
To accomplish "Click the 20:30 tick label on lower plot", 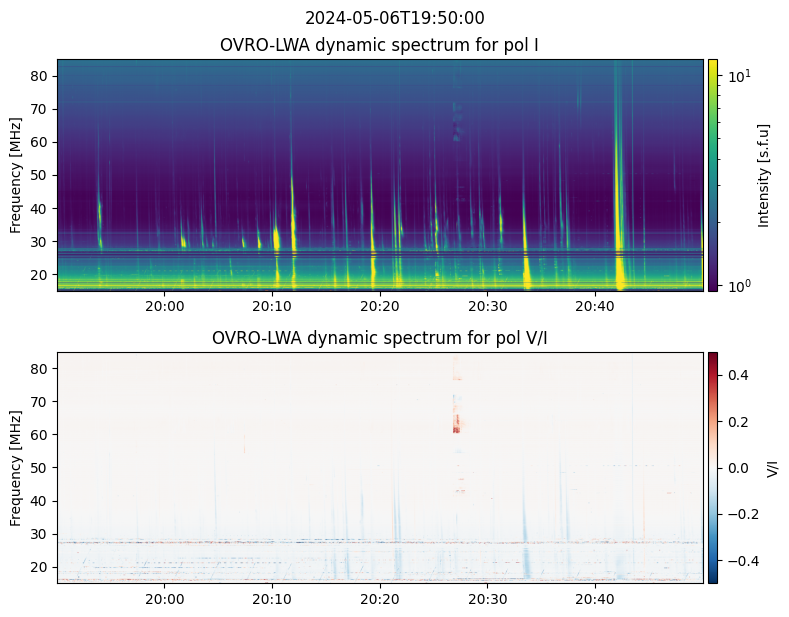I will [488, 599].
